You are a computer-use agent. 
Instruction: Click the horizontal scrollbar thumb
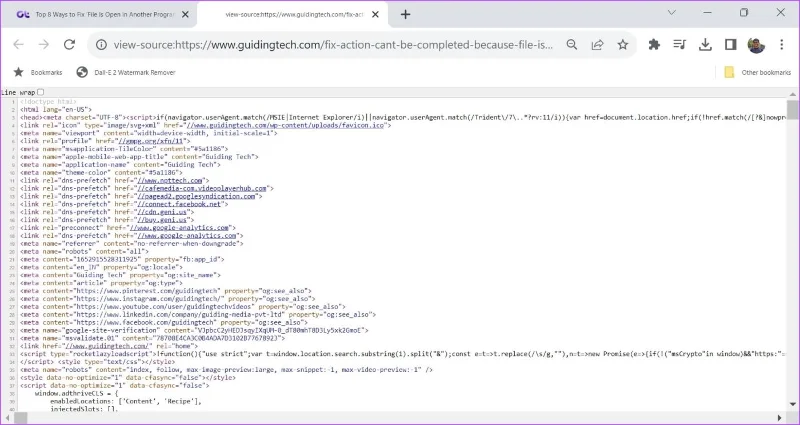pos(20,418)
